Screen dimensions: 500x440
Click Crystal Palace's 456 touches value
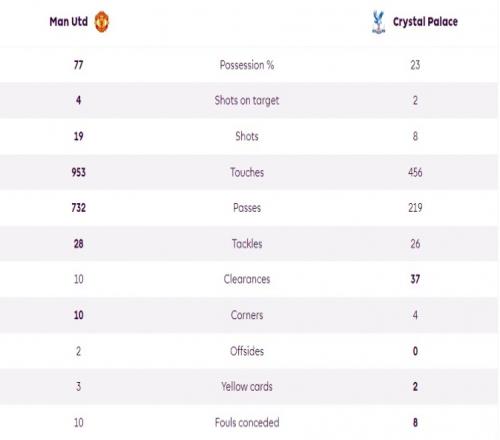pyautogui.click(x=415, y=172)
